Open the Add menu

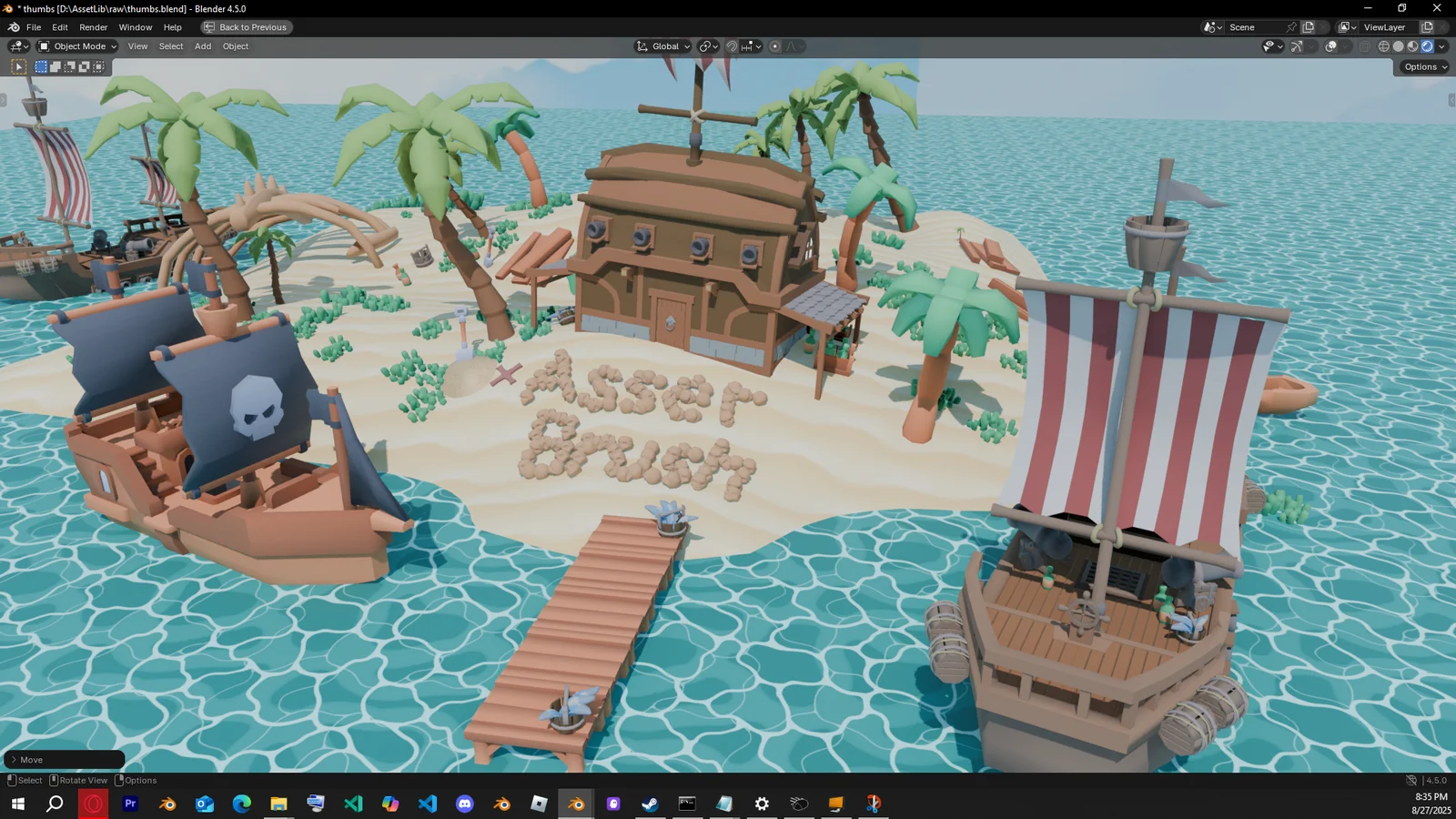[x=202, y=45]
